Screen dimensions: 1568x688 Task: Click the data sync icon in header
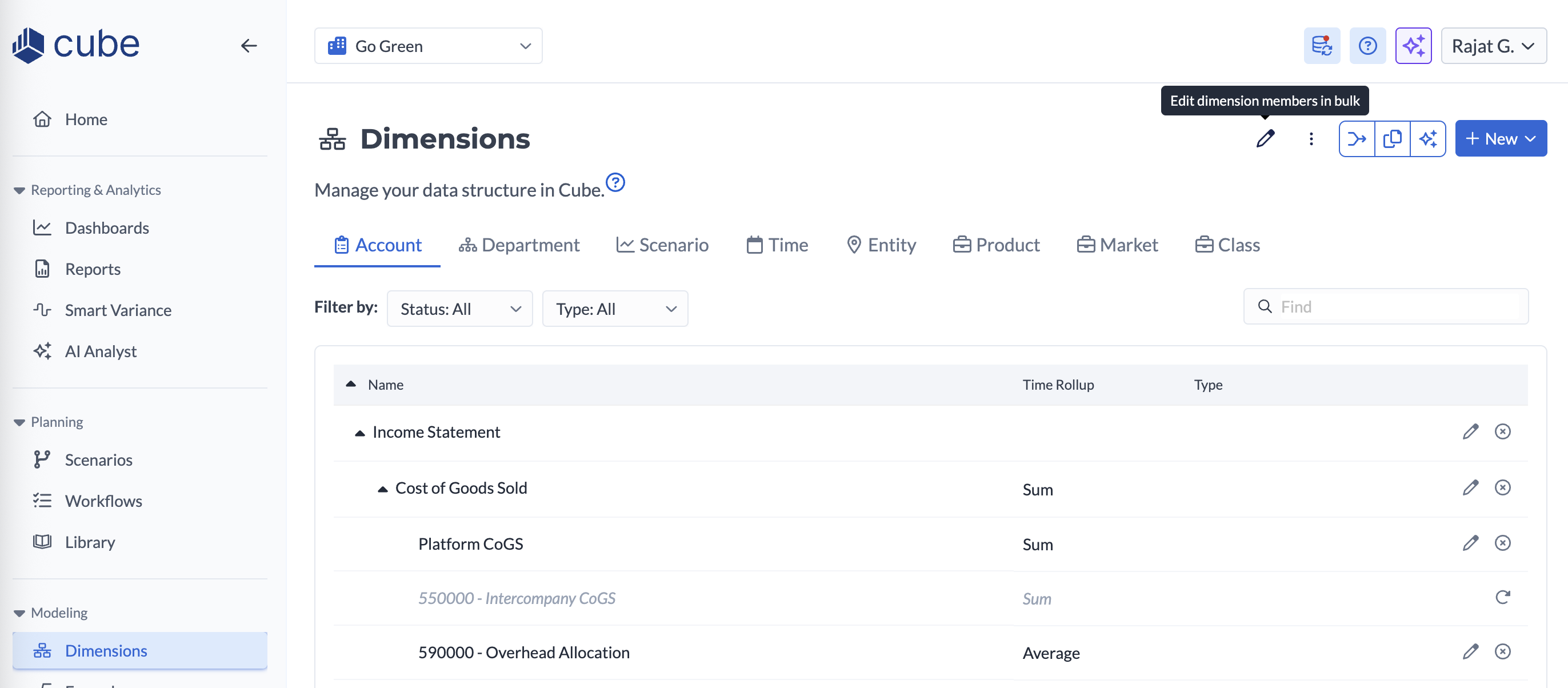1322,46
